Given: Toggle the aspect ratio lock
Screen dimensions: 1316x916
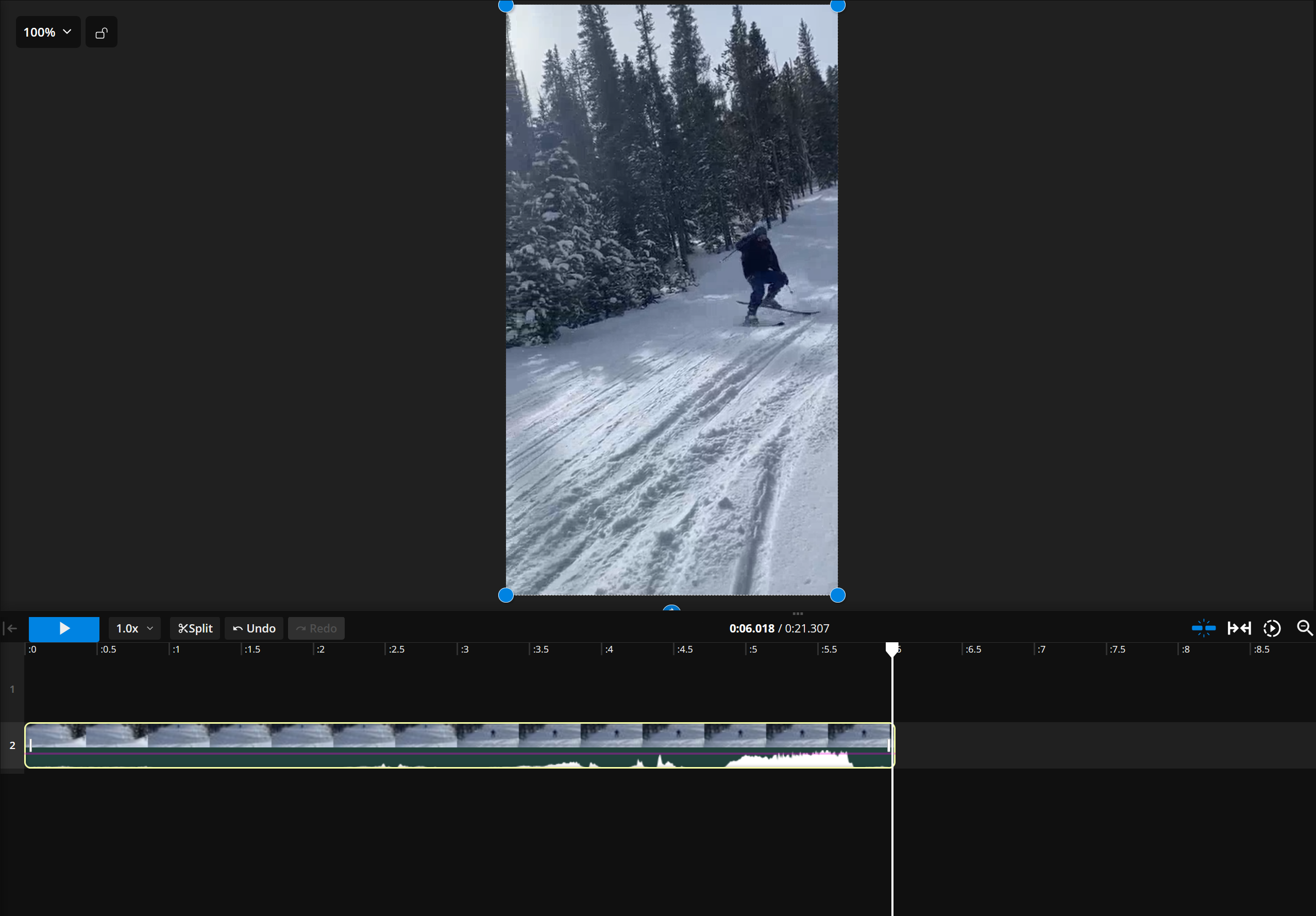Looking at the screenshot, I should (x=101, y=32).
